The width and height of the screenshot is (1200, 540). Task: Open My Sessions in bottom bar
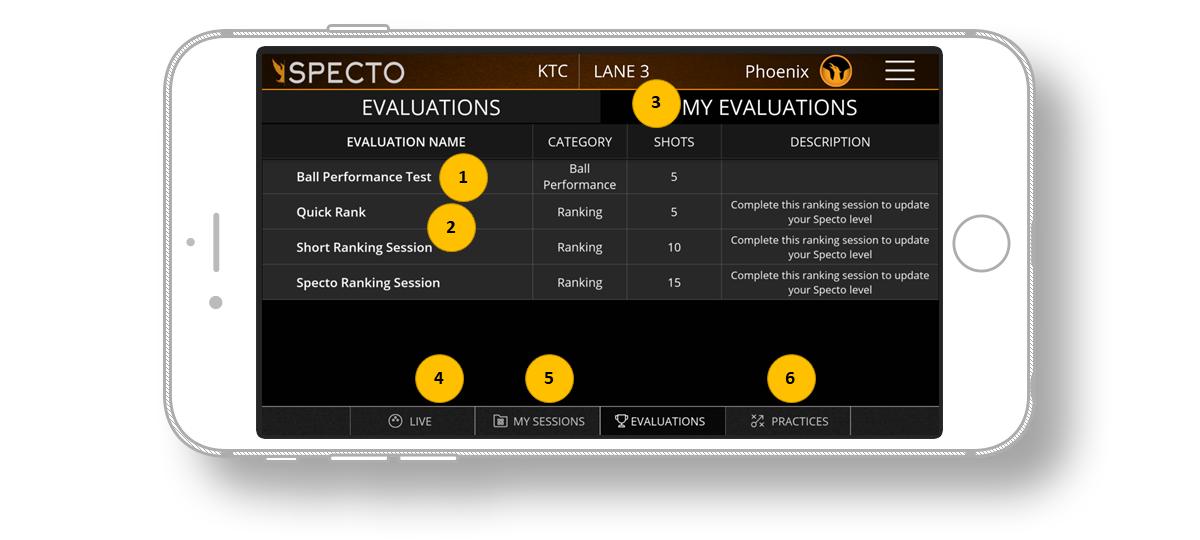pyautogui.click(x=538, y=421)
